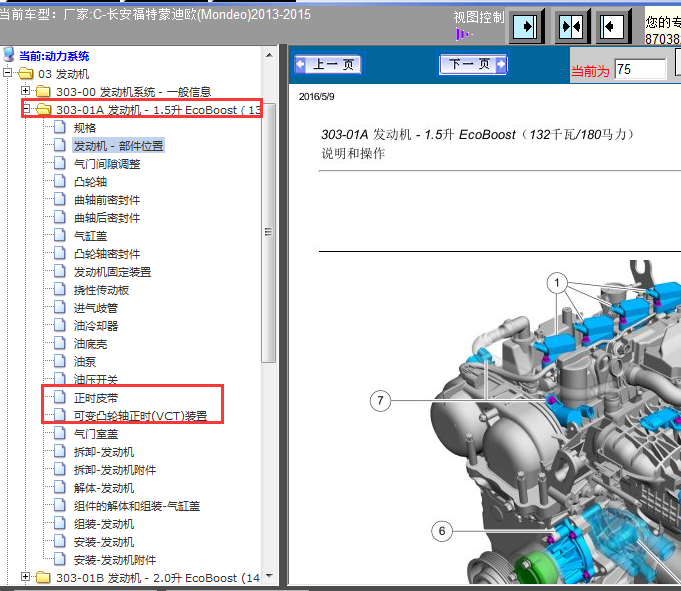681x591 pixels.
Task: Open the 气缸盖 document
Action: (90, 236)
